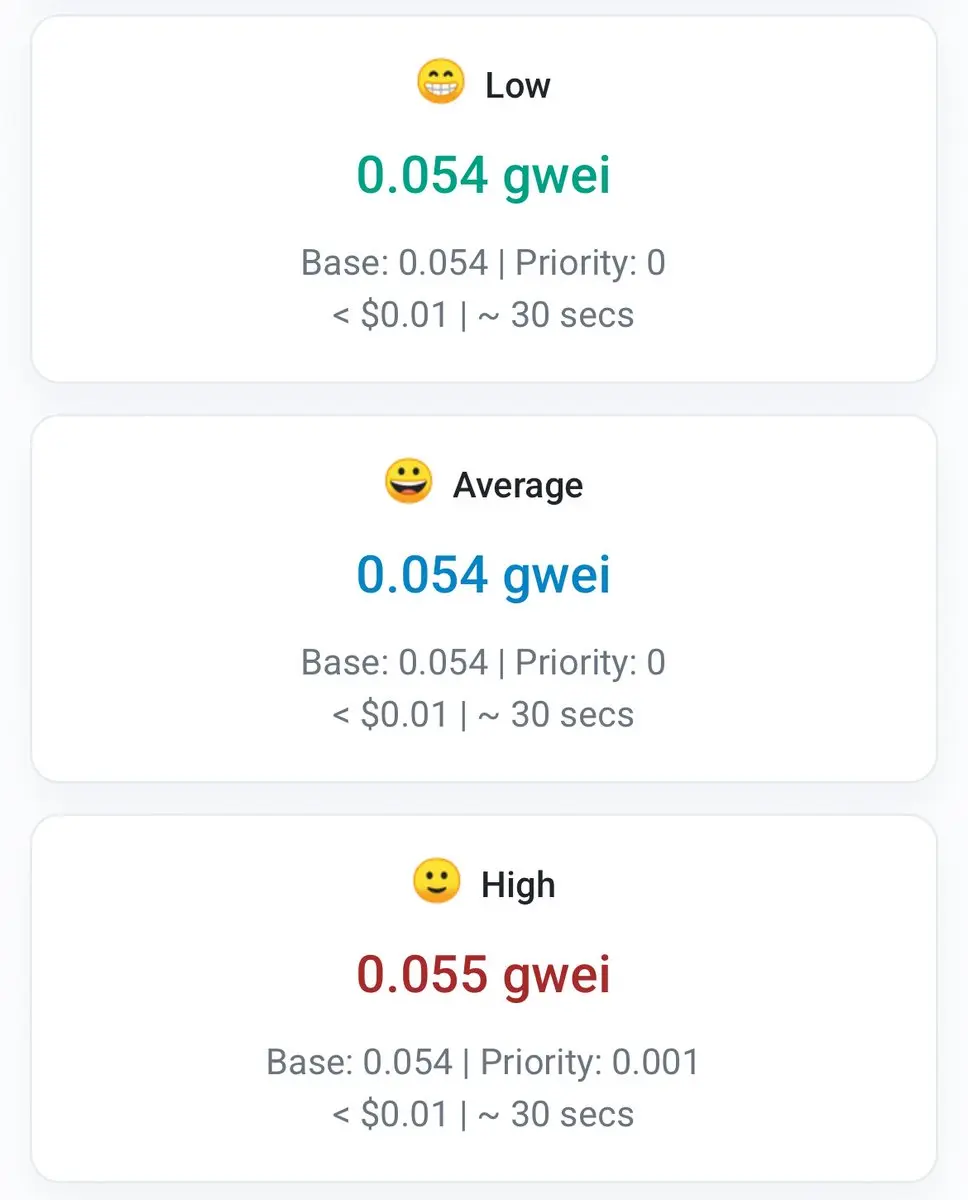The height and width of the screenshot is (1200, 968).
Task: Click the slight-smile emoji beside High
Action: click(x=436, y=883)
